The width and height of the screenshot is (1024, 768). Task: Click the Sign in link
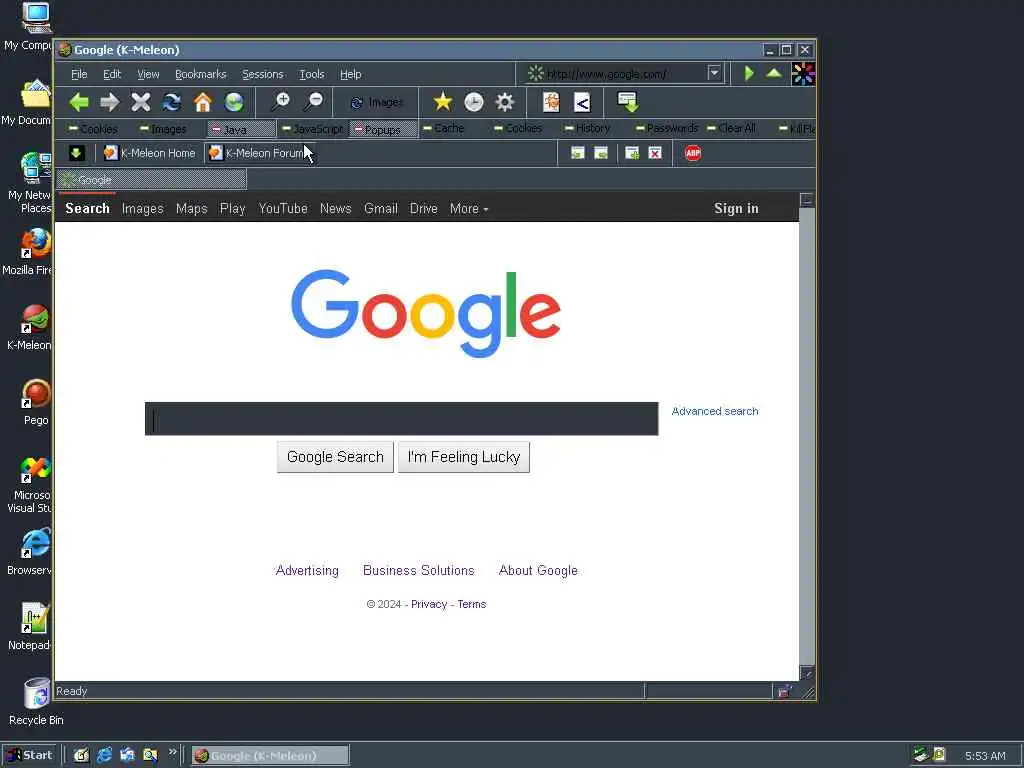pyautogui.click(x=736, y=208)
